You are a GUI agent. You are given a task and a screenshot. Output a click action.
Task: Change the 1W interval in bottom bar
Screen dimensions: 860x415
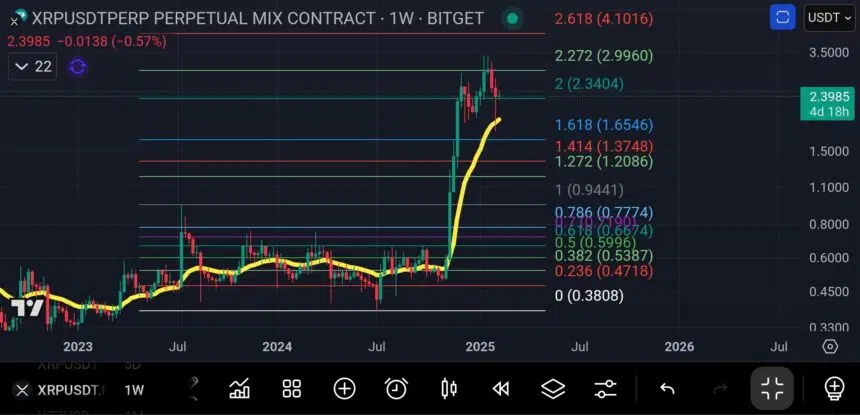[x=134, y=390]
